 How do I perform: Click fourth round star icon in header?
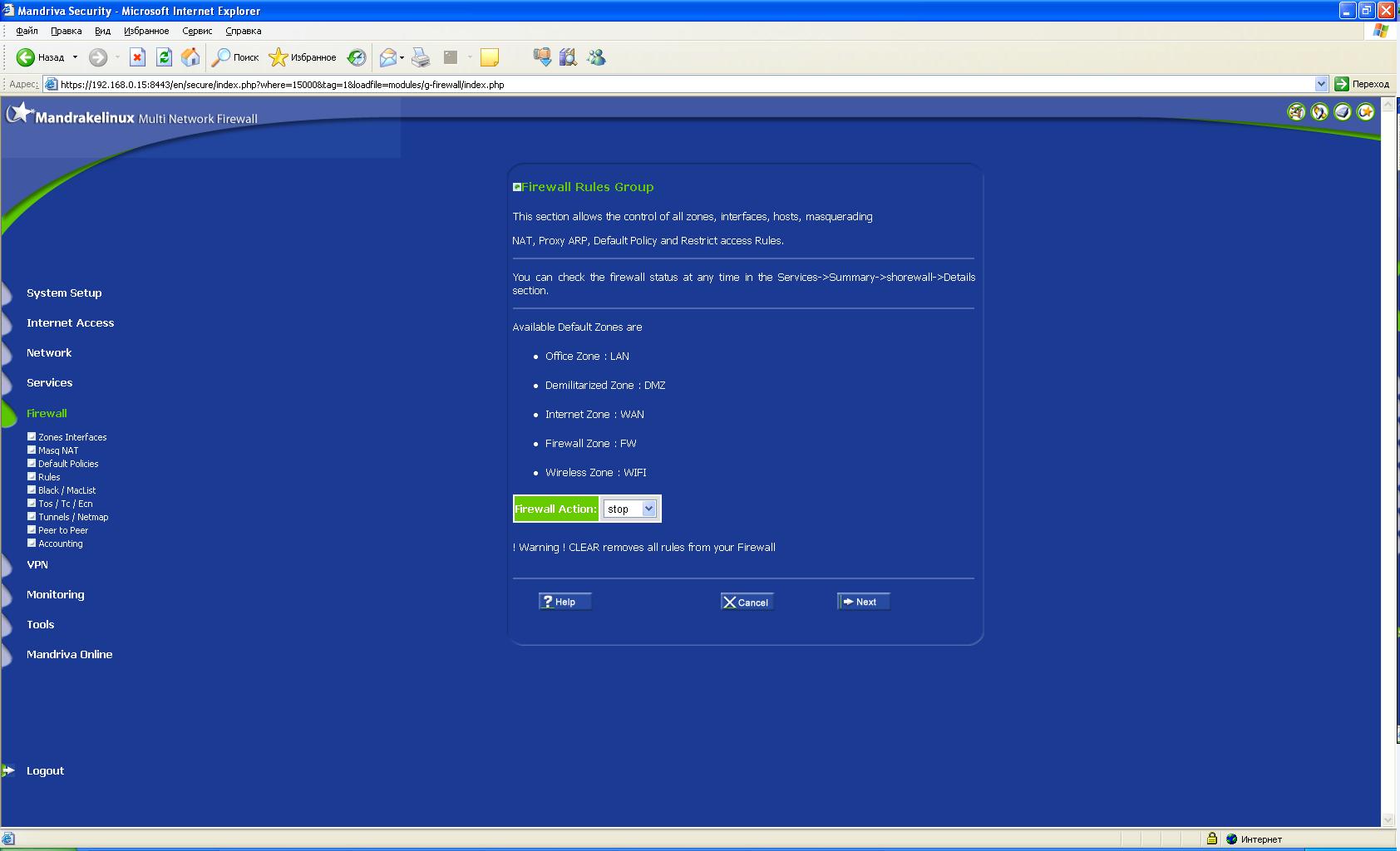click(1366, 111)
